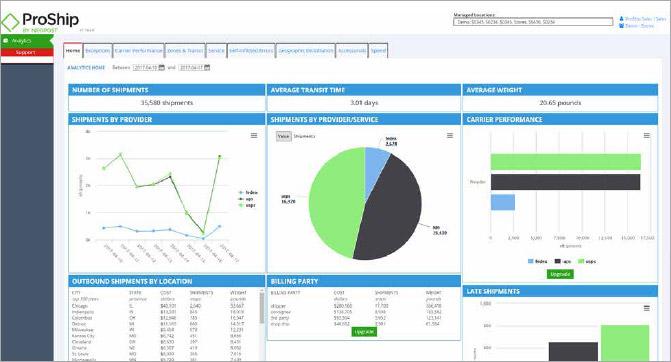The height and width of the screenshot is (362, 671).
Task: Click the Upgrade button in Billing Party
Action: (x=364, y=332)
